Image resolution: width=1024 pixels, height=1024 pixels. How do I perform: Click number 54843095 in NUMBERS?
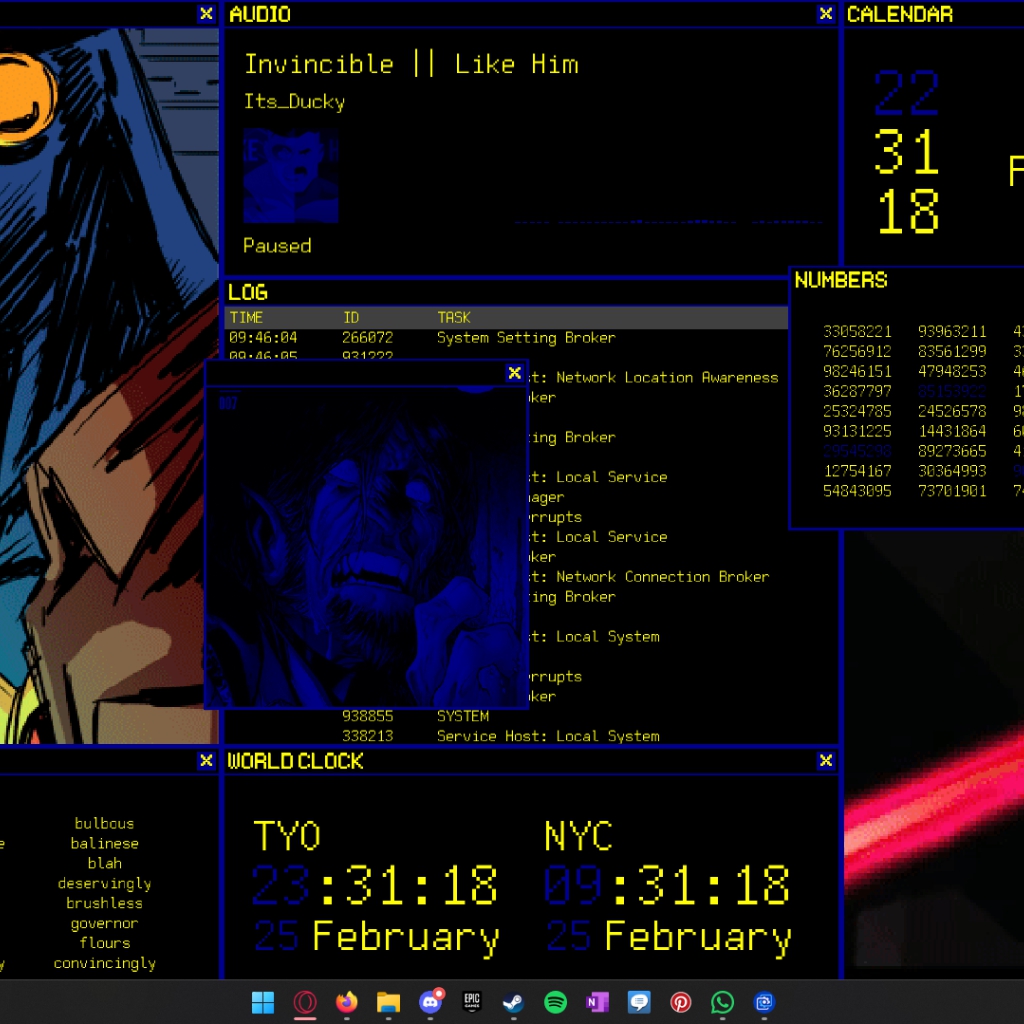(x=857, y=491)
